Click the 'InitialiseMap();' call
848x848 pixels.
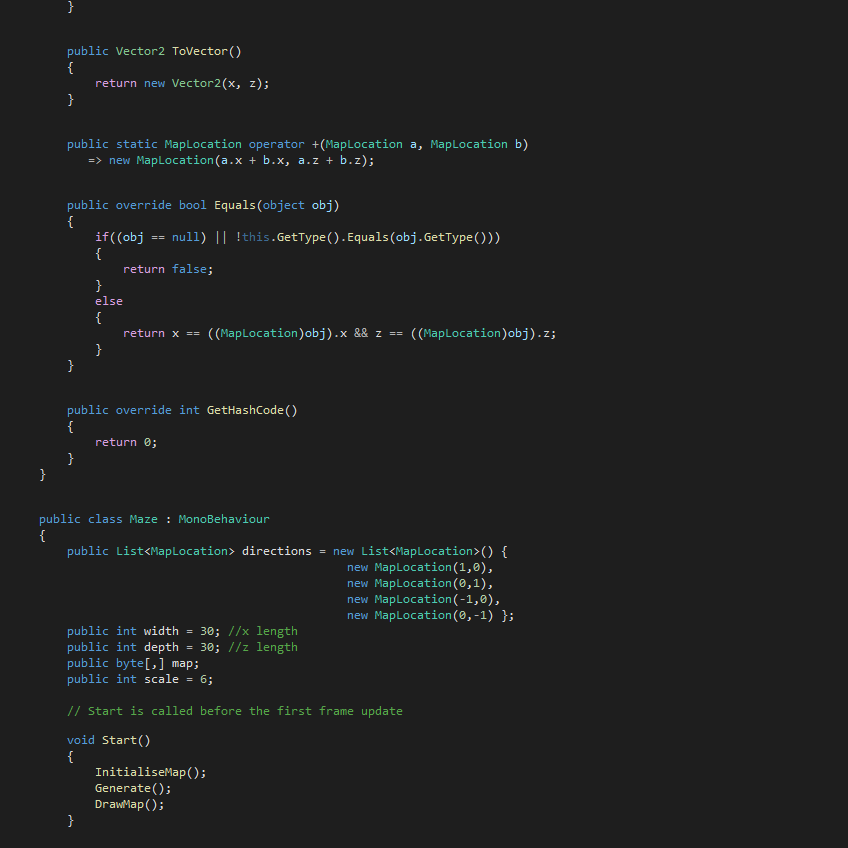point(150,772)
